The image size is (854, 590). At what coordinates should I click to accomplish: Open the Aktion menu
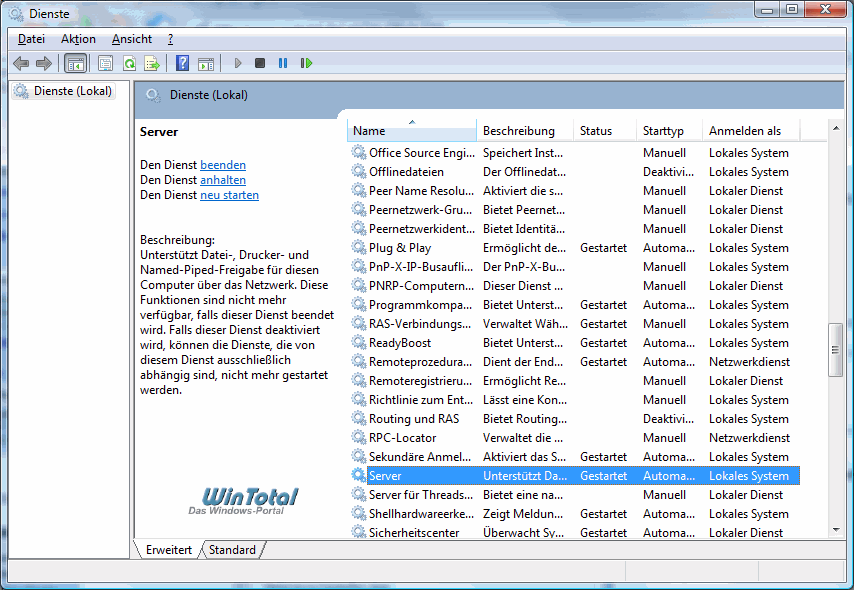78,39
